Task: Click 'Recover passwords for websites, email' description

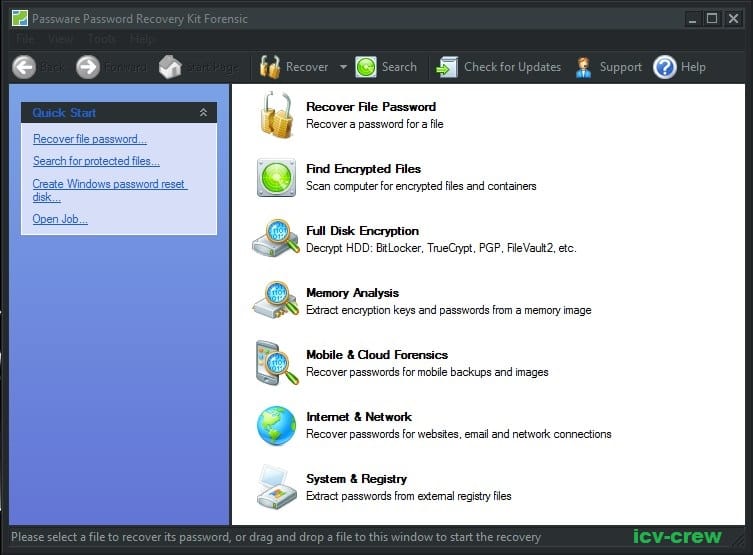Action: pyautogui.click(x=459, y=434)
